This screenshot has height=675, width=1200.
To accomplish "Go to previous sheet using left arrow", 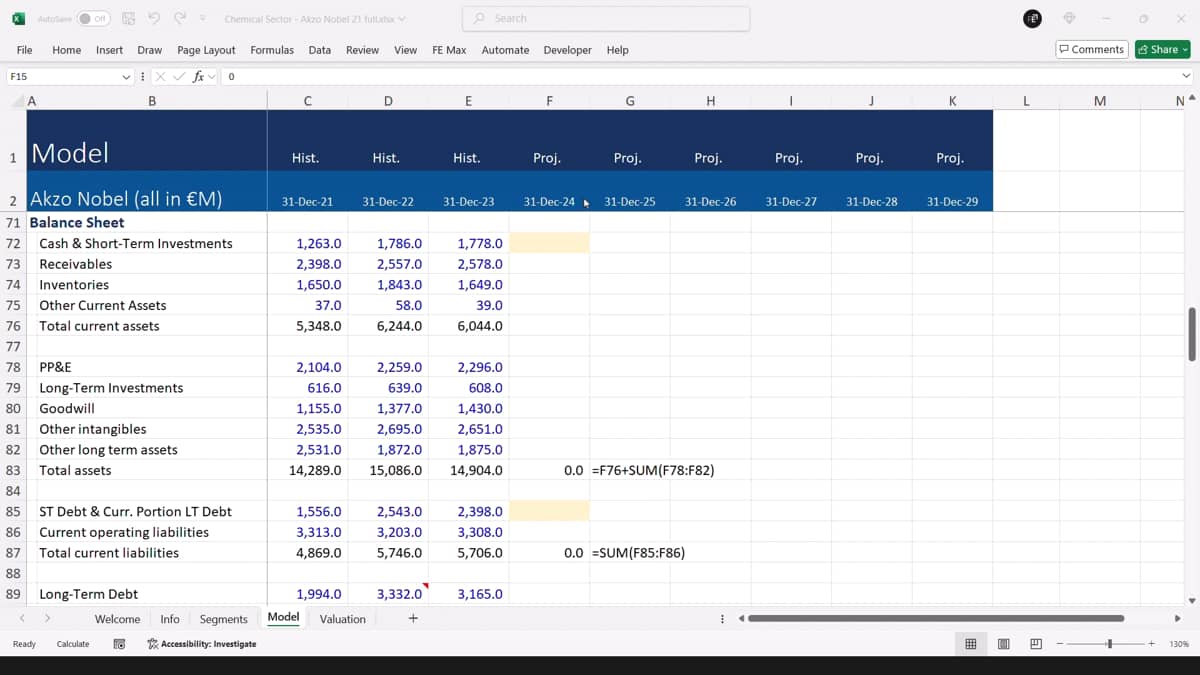I will pyautogui.click(x=21, y=619).
